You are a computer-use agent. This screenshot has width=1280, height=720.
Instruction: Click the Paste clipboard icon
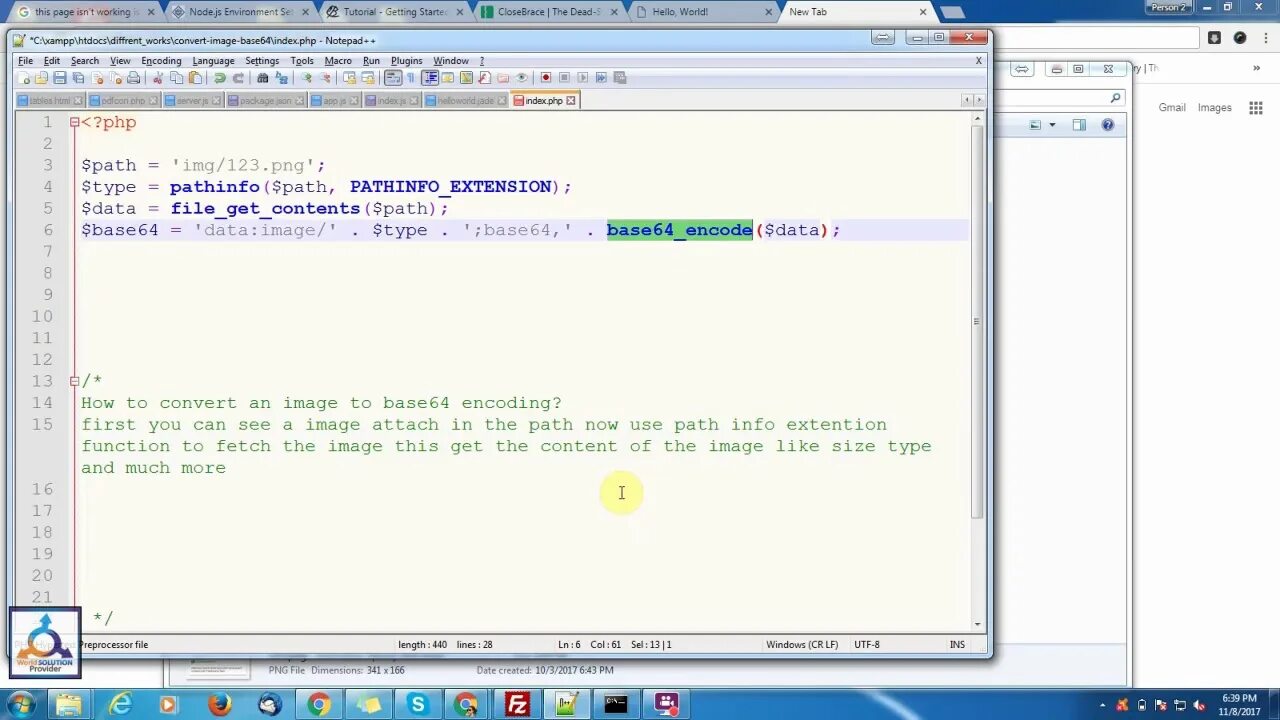tap(195, 78)
